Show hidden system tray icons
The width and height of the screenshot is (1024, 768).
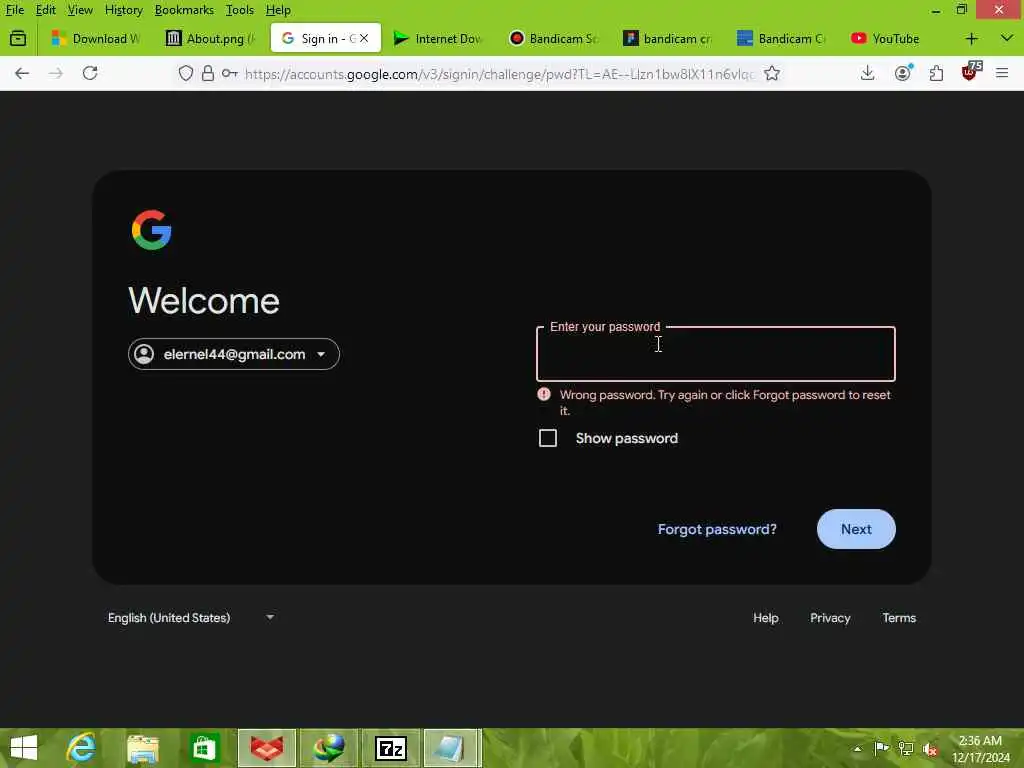[x=857, y=749]
